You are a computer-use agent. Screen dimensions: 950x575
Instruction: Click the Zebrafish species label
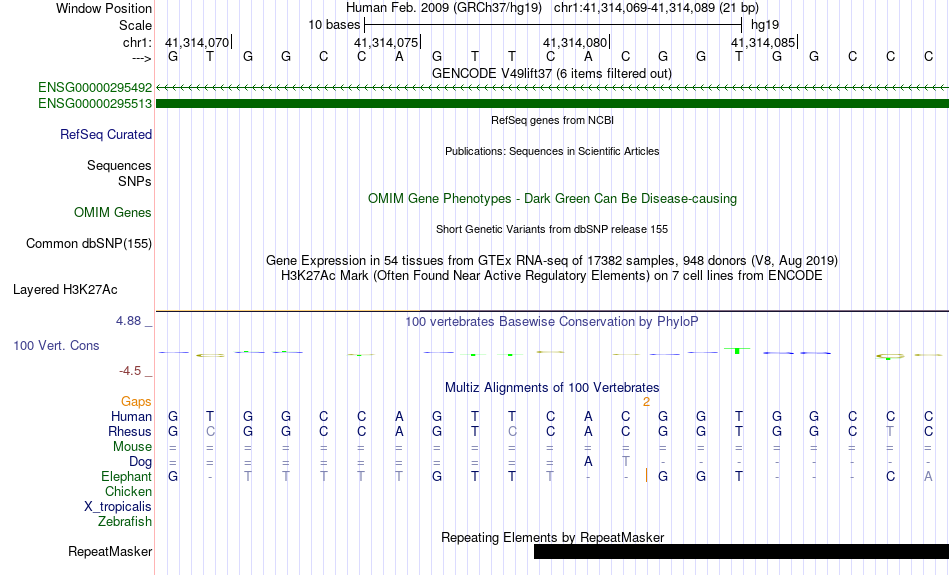(125, 522)
